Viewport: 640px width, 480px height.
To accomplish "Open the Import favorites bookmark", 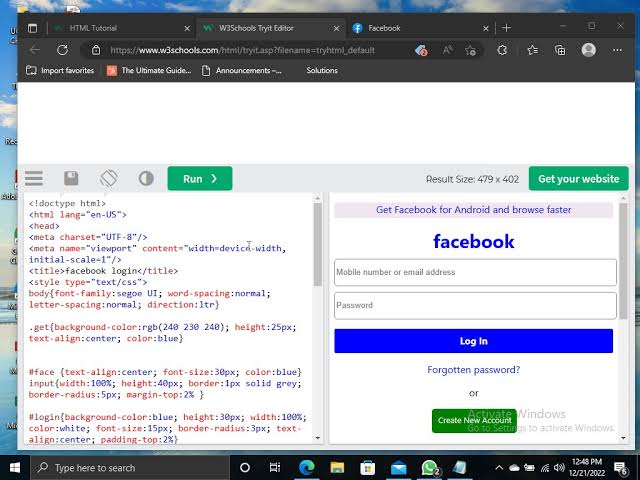I will point(60,70).
